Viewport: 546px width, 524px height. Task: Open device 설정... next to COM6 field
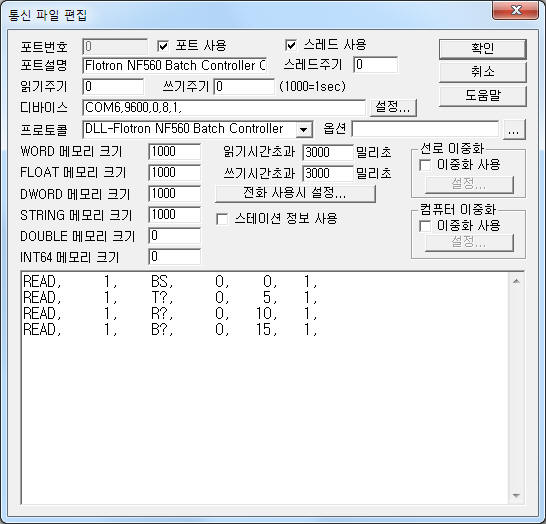pyautogui.click(x=392, y=107)
